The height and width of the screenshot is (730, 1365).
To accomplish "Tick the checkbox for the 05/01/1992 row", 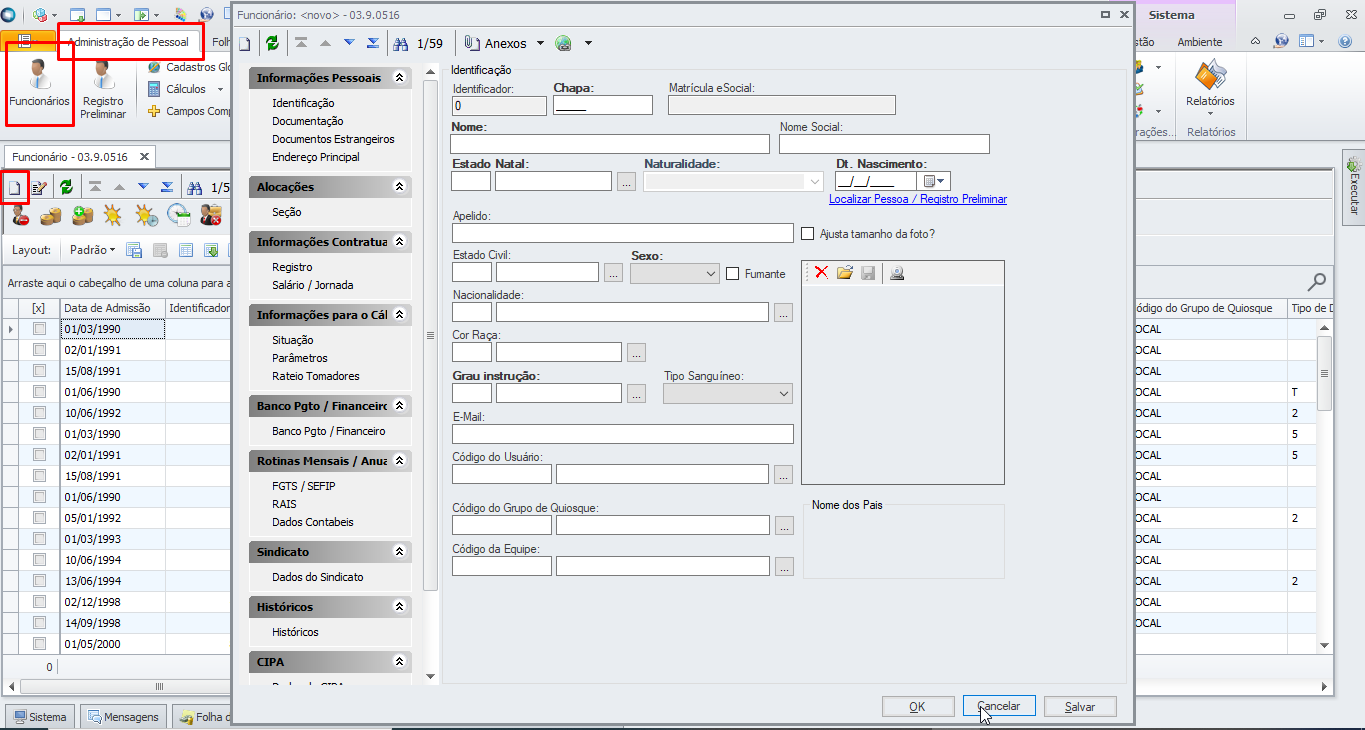I will pyautogui.click(x=40, y=518).
